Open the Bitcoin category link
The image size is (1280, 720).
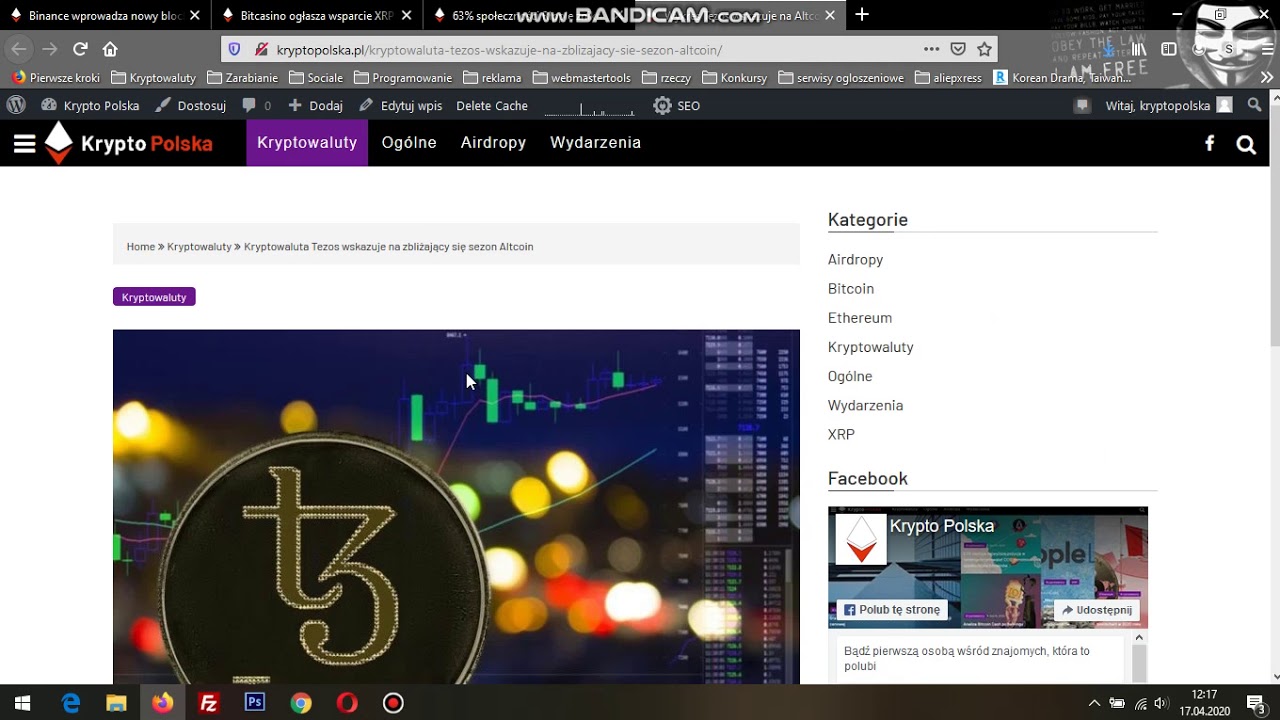pos(851,288)
